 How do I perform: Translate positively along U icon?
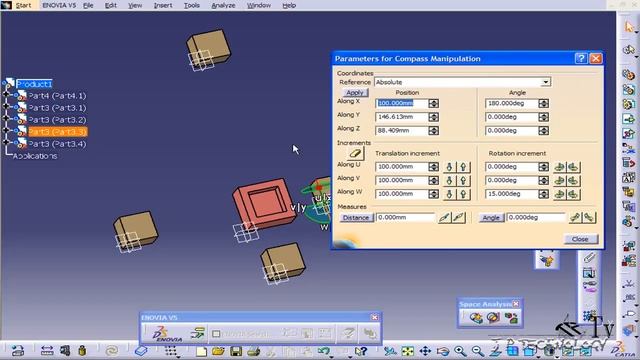pos(463,167)
